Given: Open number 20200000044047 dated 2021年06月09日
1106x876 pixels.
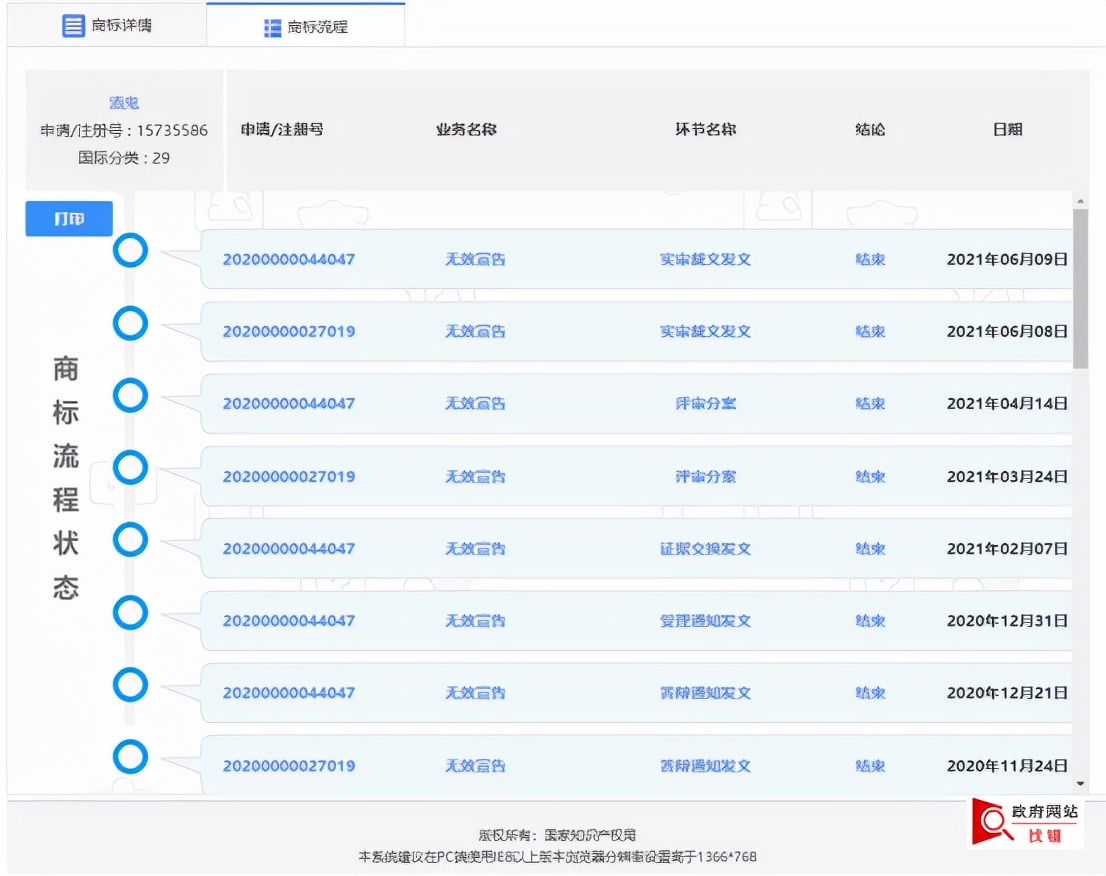Looking at the screenshot, I should coord(288,260).
